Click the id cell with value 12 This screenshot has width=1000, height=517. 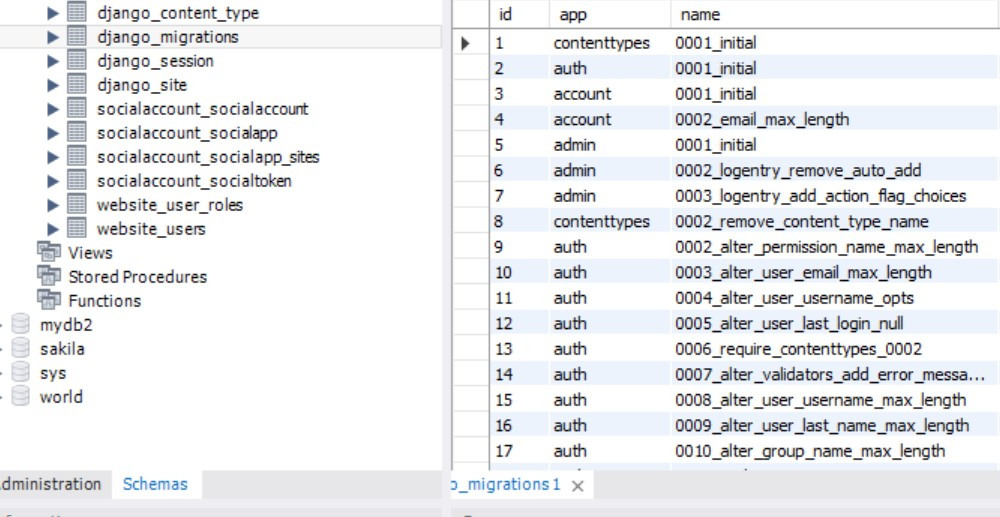click(x=518, y=323)
